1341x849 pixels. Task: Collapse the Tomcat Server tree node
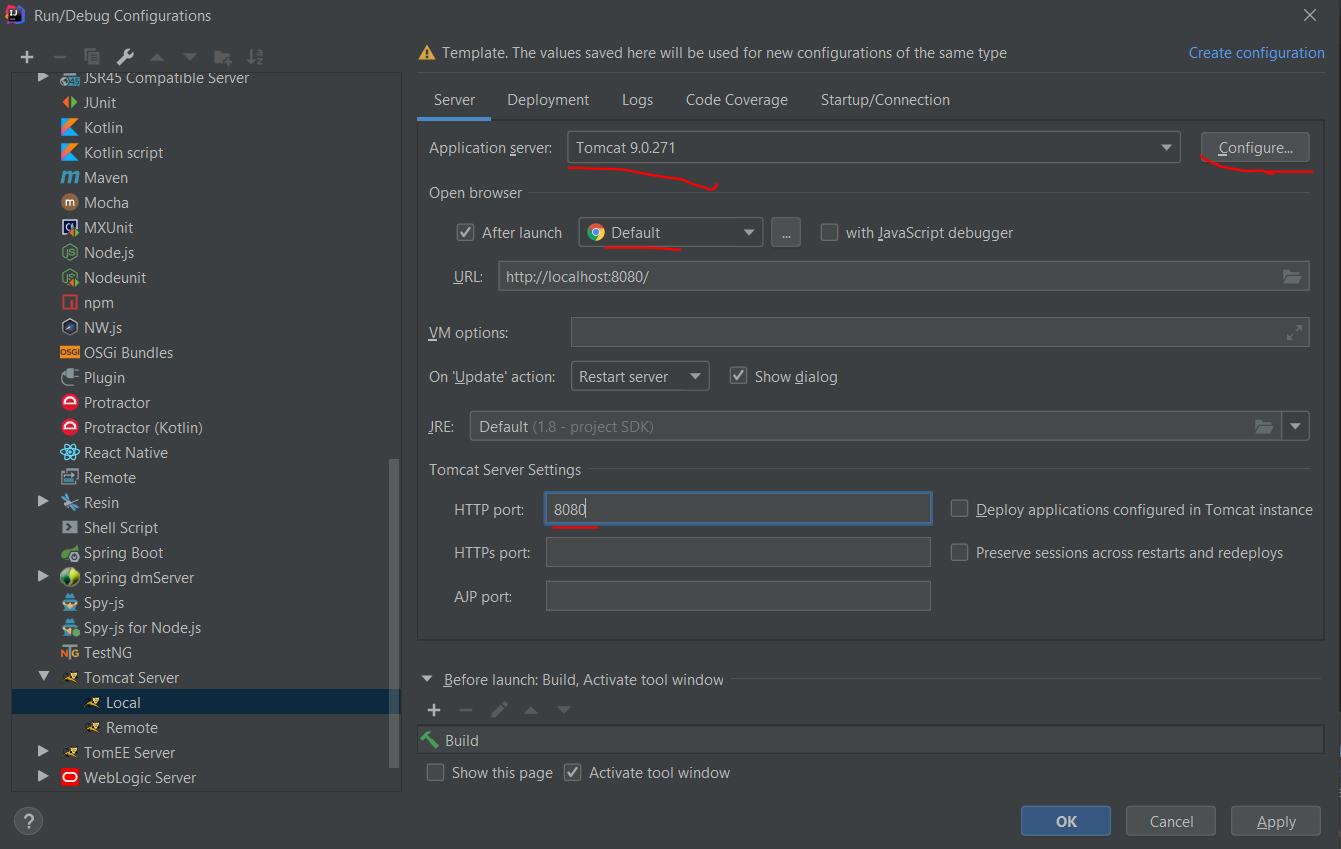click(x=43, y=676)
